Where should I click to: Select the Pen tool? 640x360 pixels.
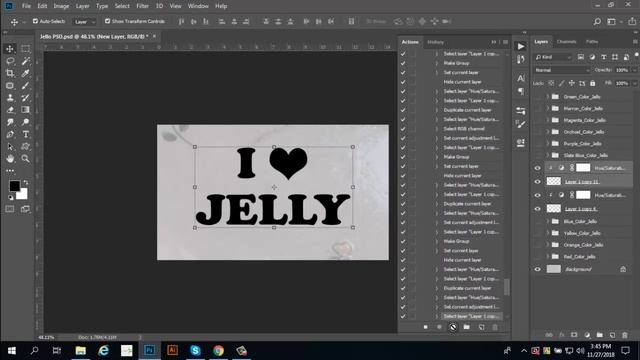(10, 134)
